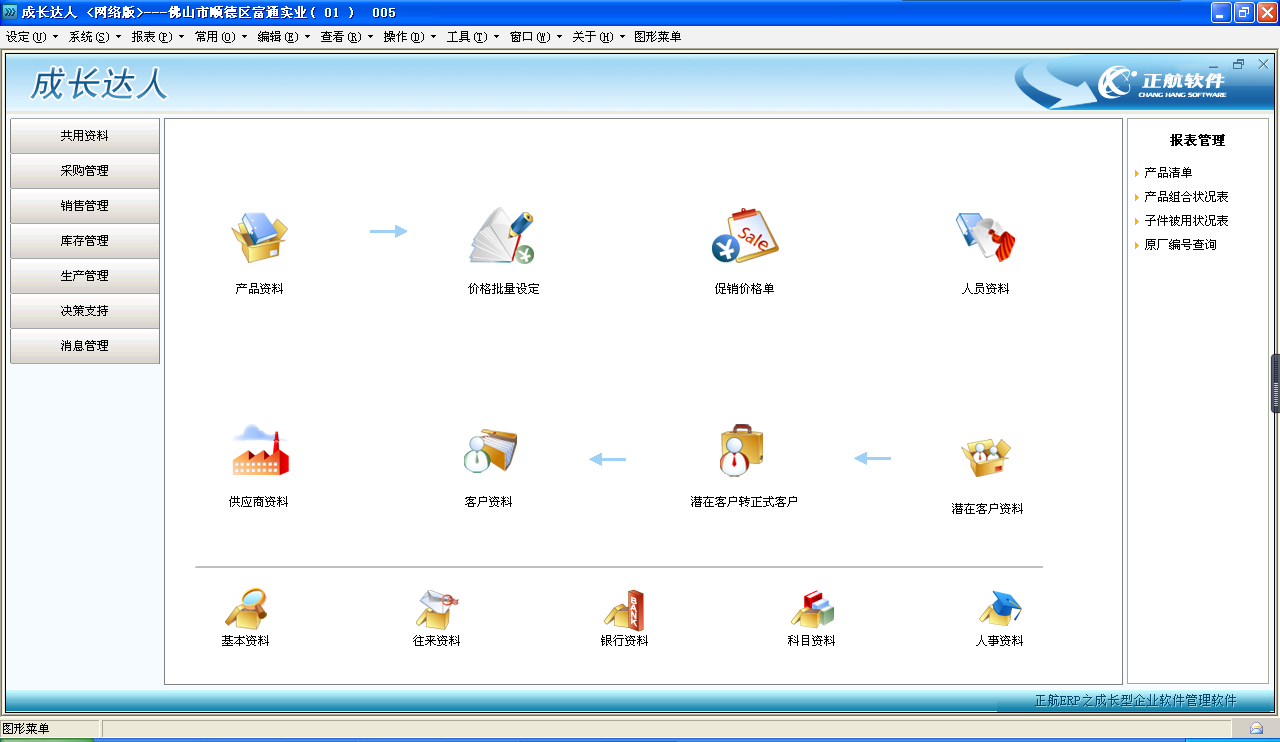Open the 潜在客户资料 prospect icon
Viewport: 1280px width, 742px height.
click(x=986, y=458)
